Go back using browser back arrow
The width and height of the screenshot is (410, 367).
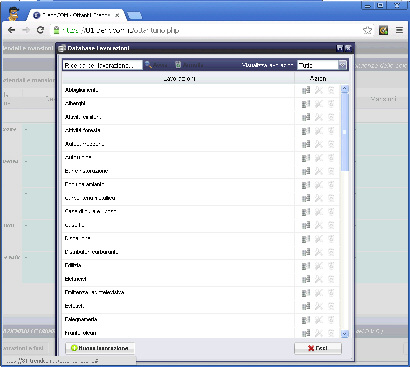tap(12, 30)
